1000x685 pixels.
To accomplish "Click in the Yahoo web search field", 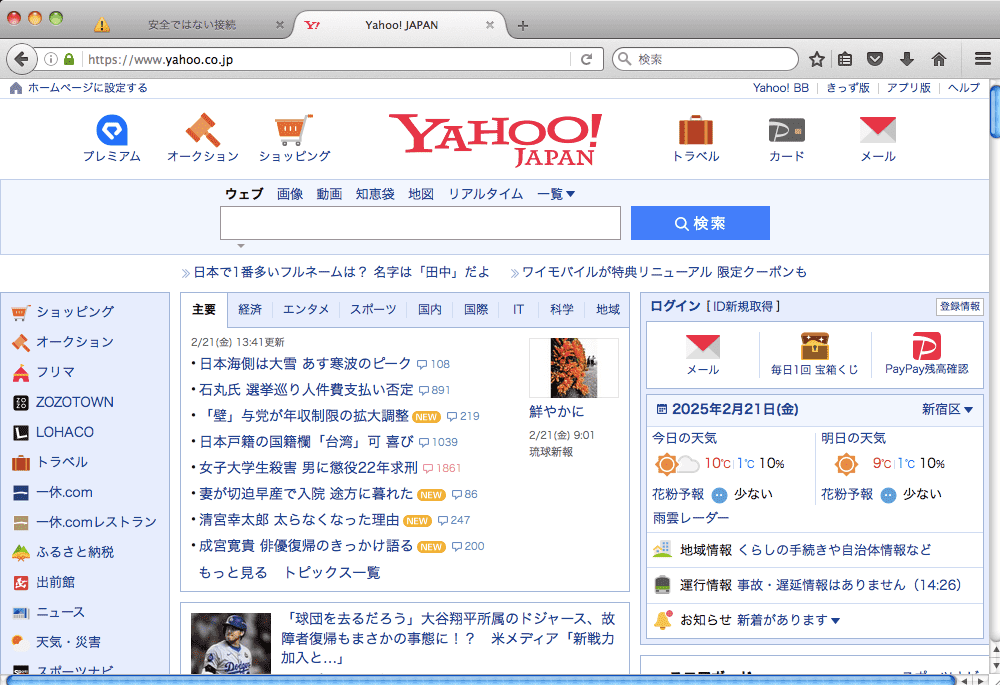I will (420, 223).
